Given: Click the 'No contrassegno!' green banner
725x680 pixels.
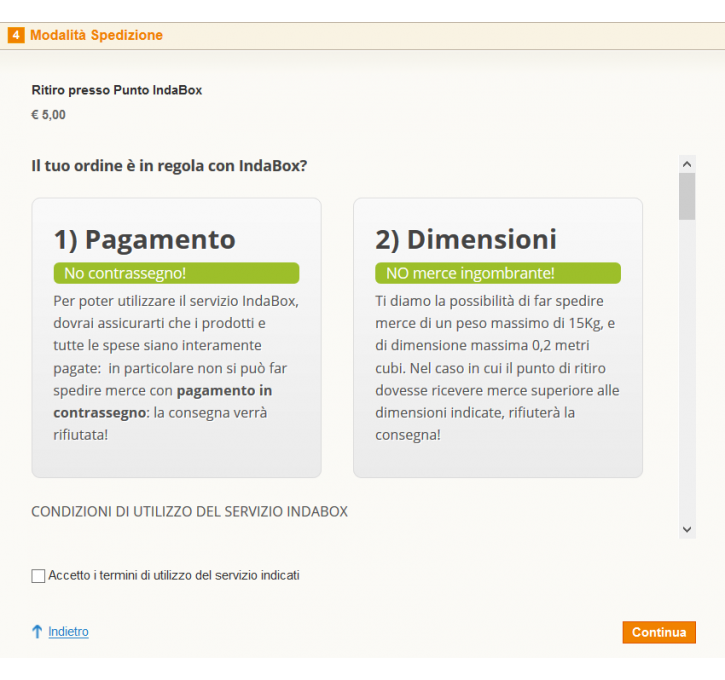Looking at the screenshot, I should (176, 273).
